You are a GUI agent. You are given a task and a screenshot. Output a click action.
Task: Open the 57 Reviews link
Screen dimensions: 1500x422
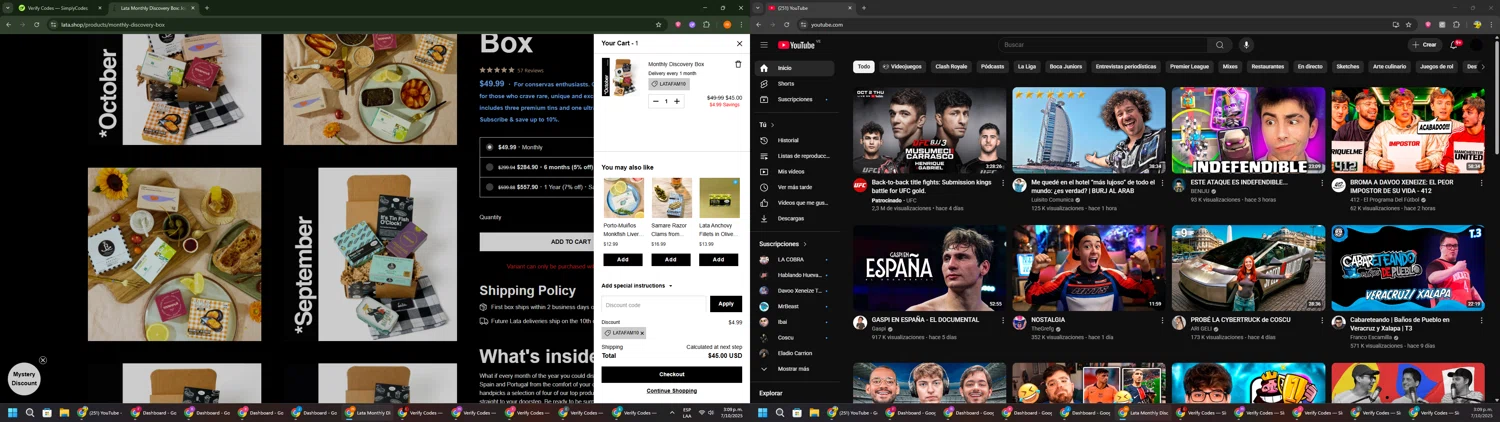(530, 71)
